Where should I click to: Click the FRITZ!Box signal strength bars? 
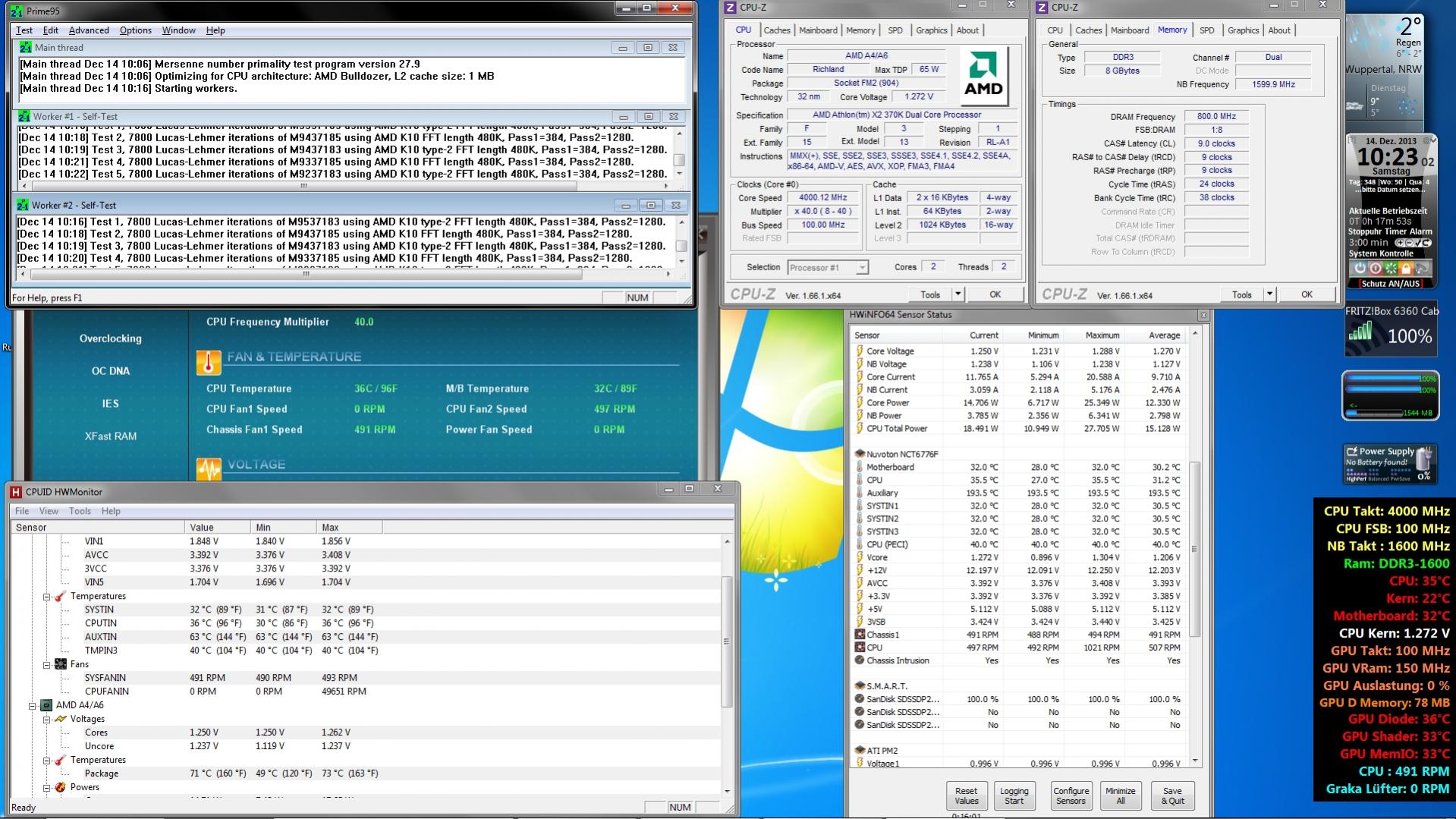click(x=1360, y=332)
